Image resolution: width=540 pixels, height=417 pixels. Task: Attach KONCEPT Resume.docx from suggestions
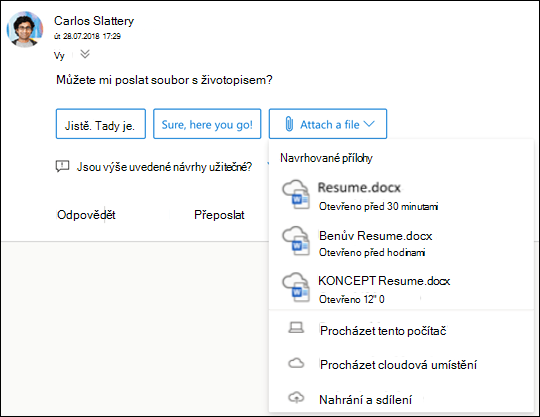click(x=401, y=289)
